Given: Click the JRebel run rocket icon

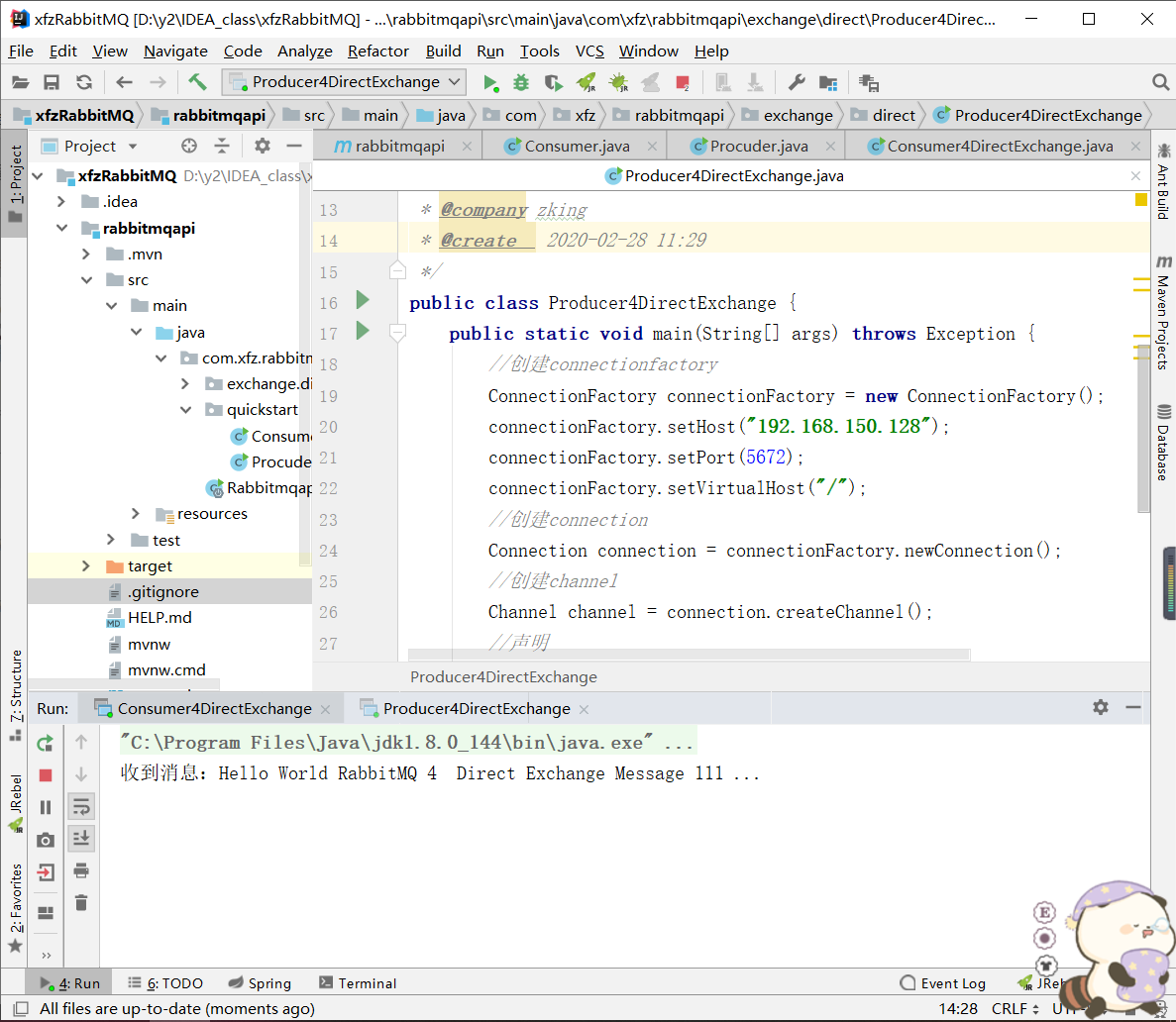Looking at the screenshot, I should point(586,82).
